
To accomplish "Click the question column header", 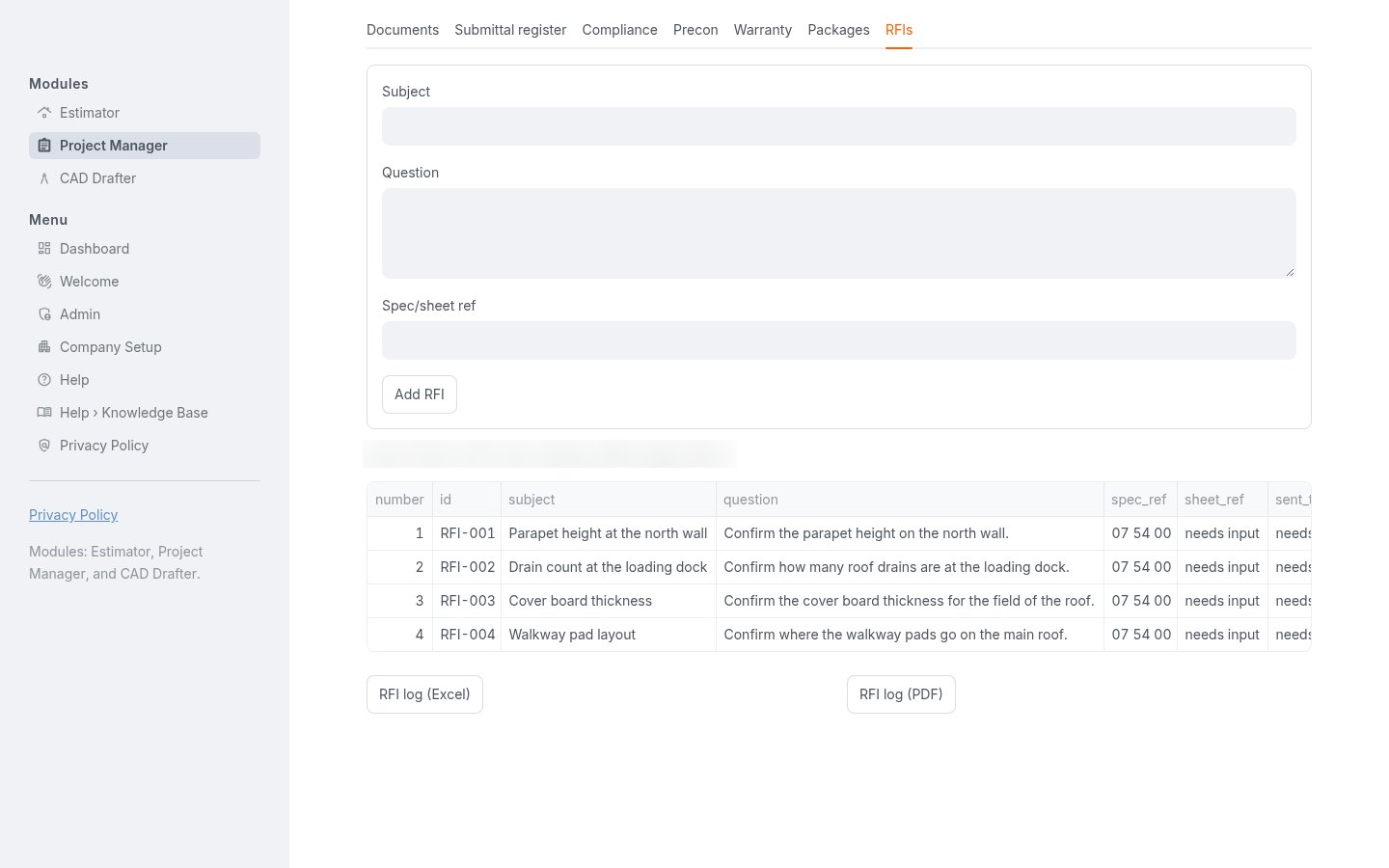I will coord(910,500).
